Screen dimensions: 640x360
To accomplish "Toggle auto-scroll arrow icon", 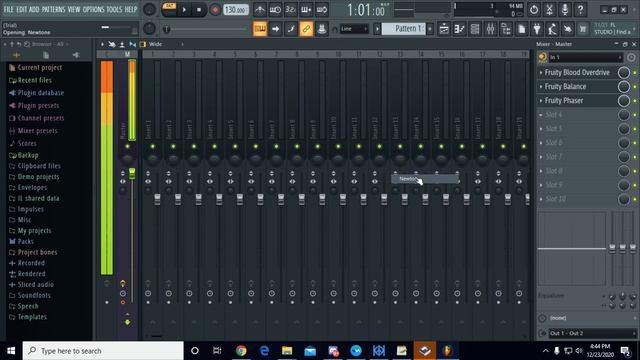I will point(276,29).
